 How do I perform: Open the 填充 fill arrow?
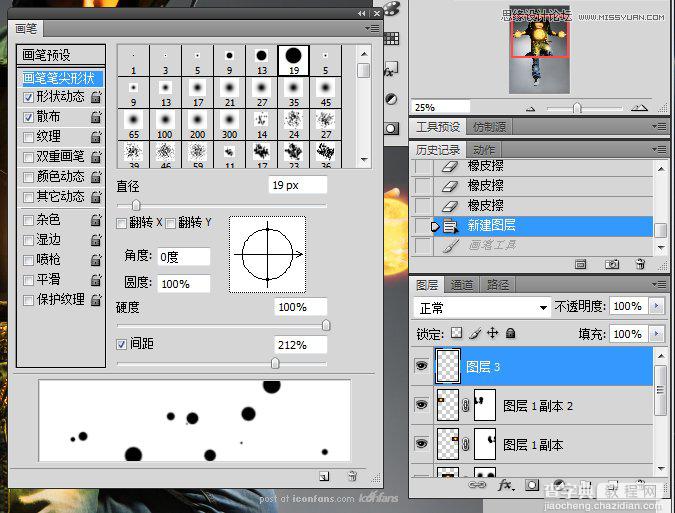point(656,334)
